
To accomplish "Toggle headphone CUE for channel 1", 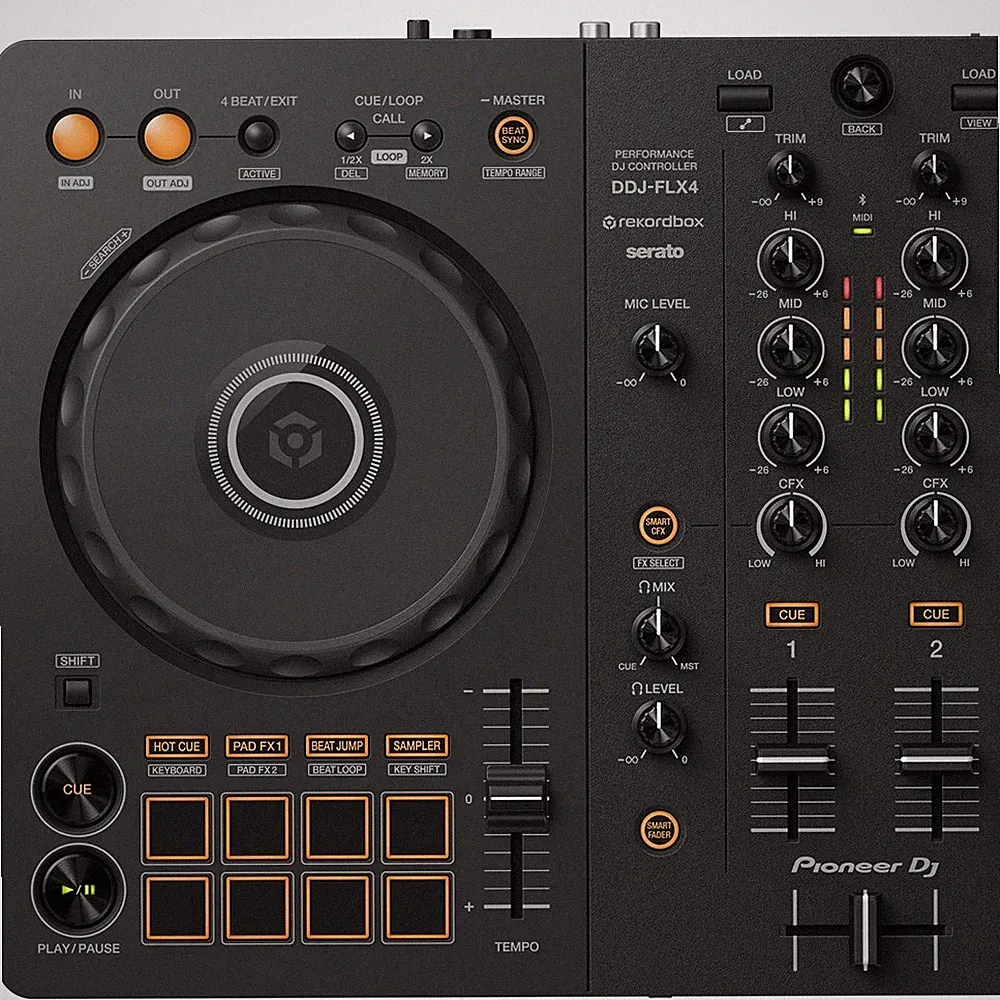I will (x=791, y=615).
